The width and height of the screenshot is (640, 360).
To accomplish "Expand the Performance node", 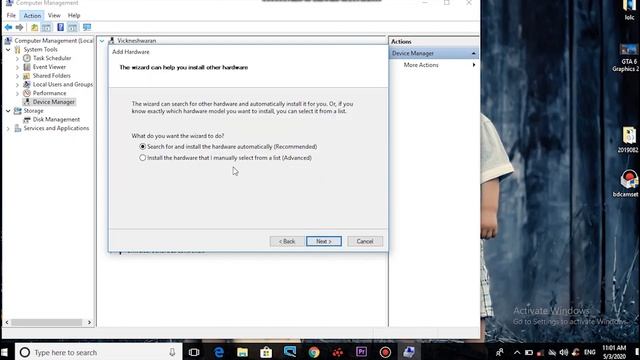I will 17,93.
